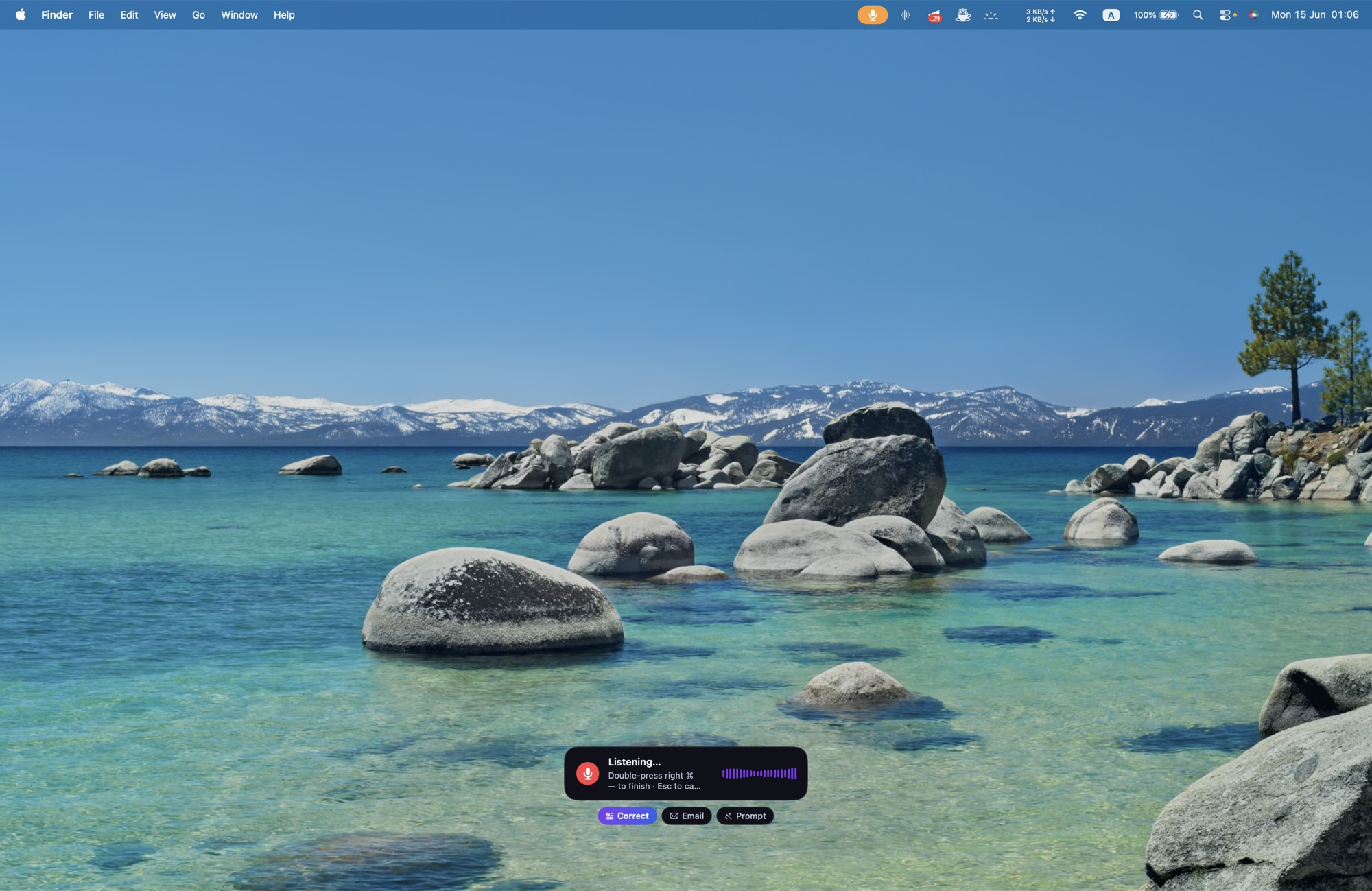Open the 100% battery status menu
This screenshot has width=1372, height=891.
pos(1156,14)
